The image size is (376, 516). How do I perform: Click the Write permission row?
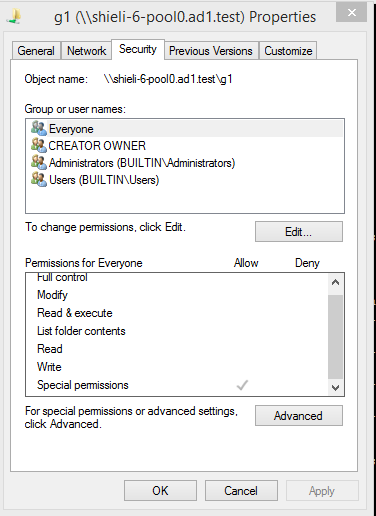pyautogui.click(x=177, y=367)
